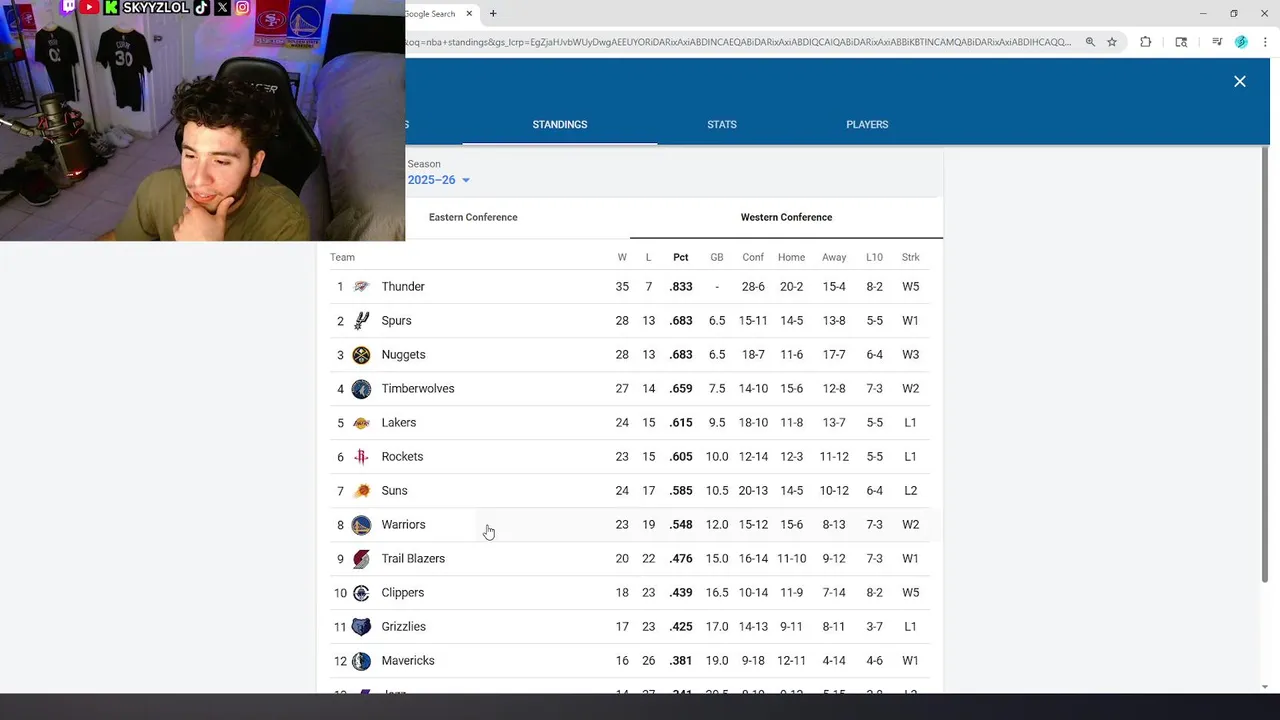The height and width of the screenshot is (720, 1280).
Task: Click the L10 column header
Action: 874,258
